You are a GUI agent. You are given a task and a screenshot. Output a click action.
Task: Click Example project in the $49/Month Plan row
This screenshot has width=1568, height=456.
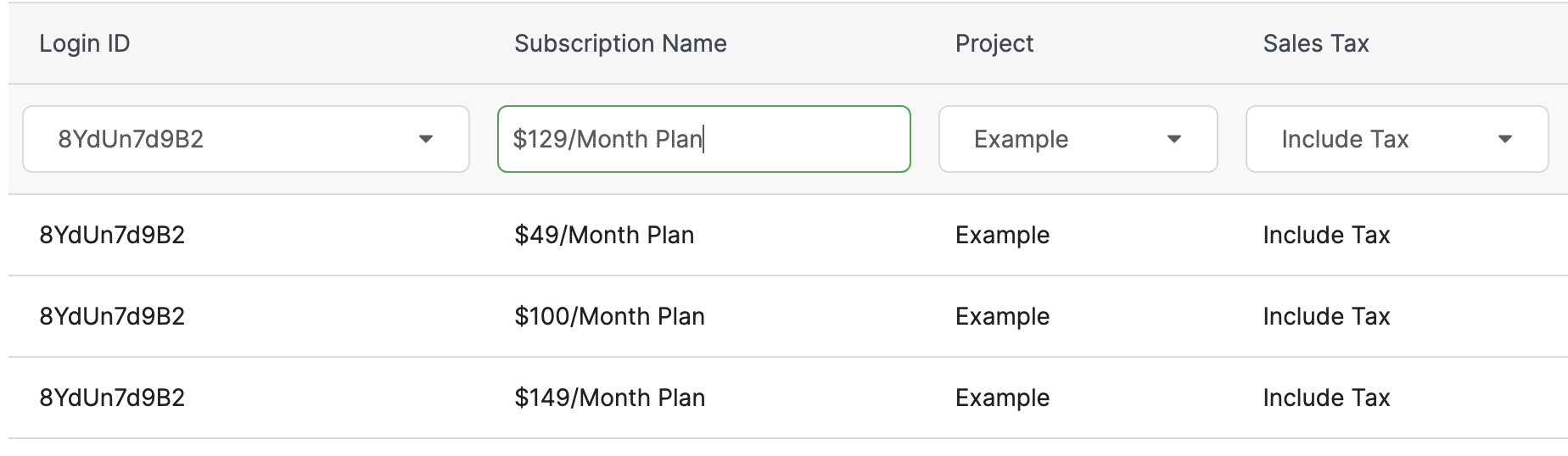tap(1002, 235)
